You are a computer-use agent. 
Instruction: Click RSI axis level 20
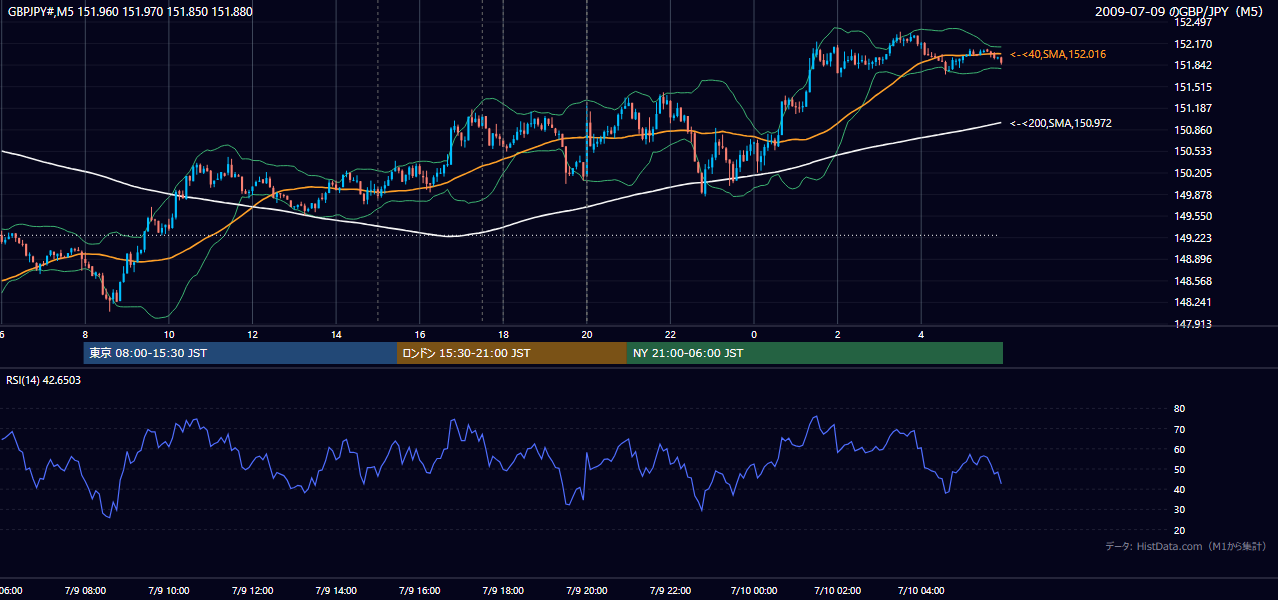[x=1179, y=530]
